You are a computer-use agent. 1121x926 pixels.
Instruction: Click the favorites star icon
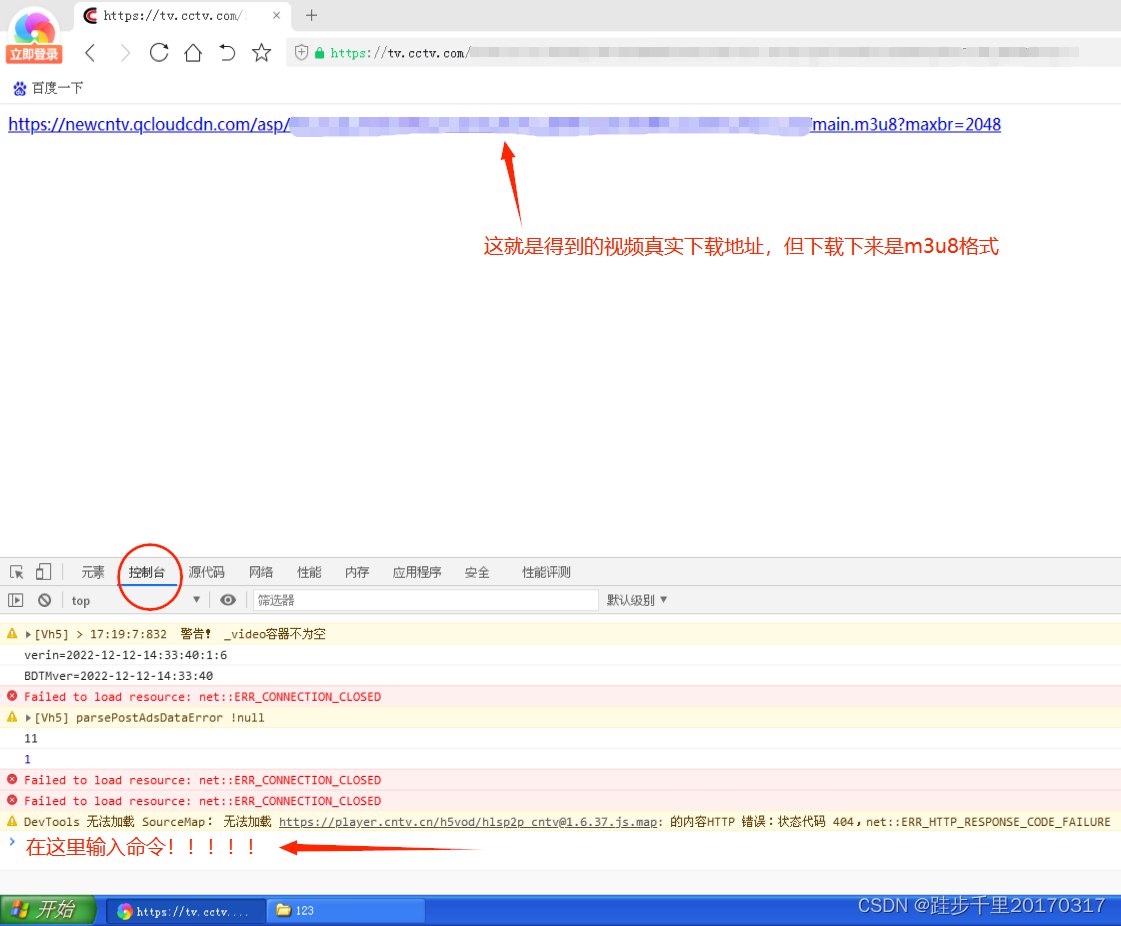click(263, 51)
